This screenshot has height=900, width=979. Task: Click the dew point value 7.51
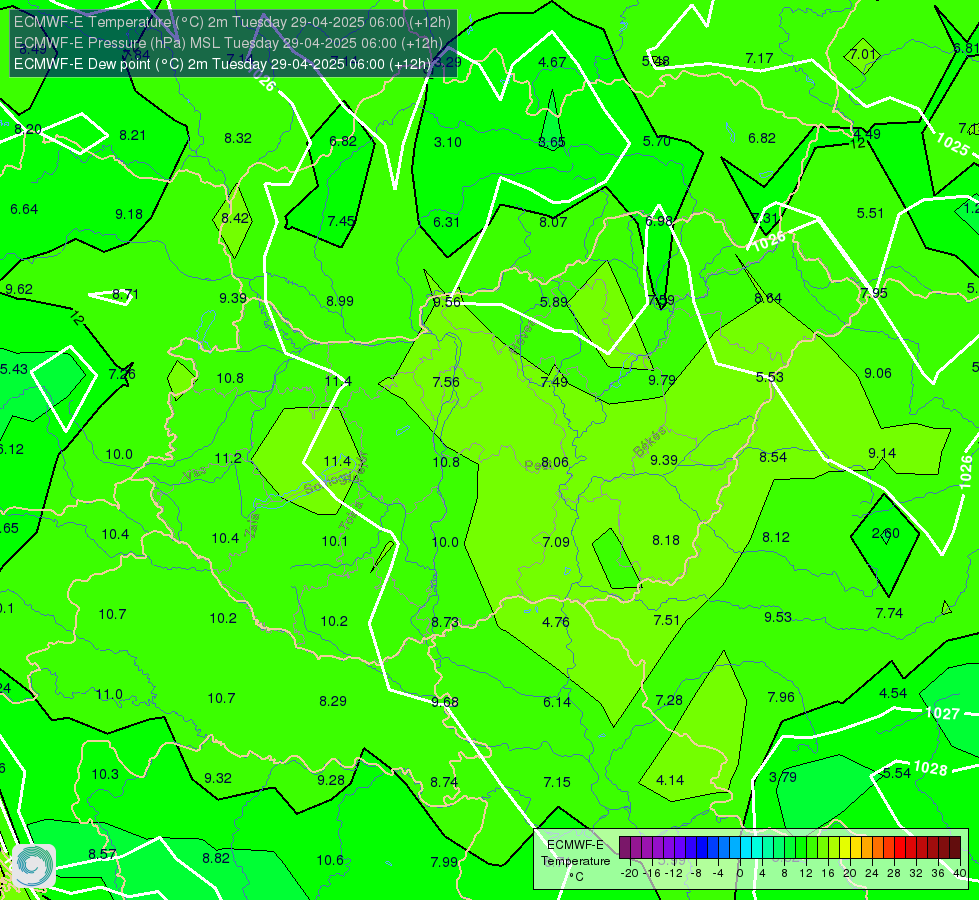[x=666, y=620]
